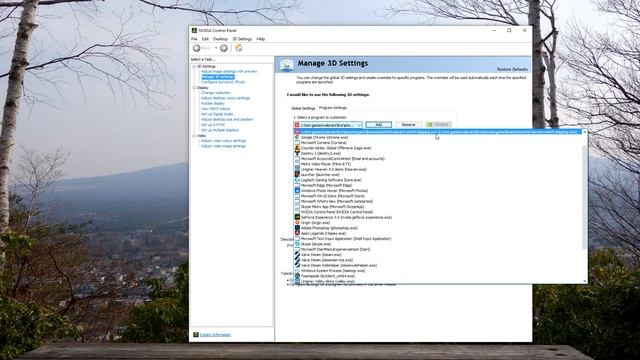
Task: Click the Restore Defaults link
Action: (512, 69)
